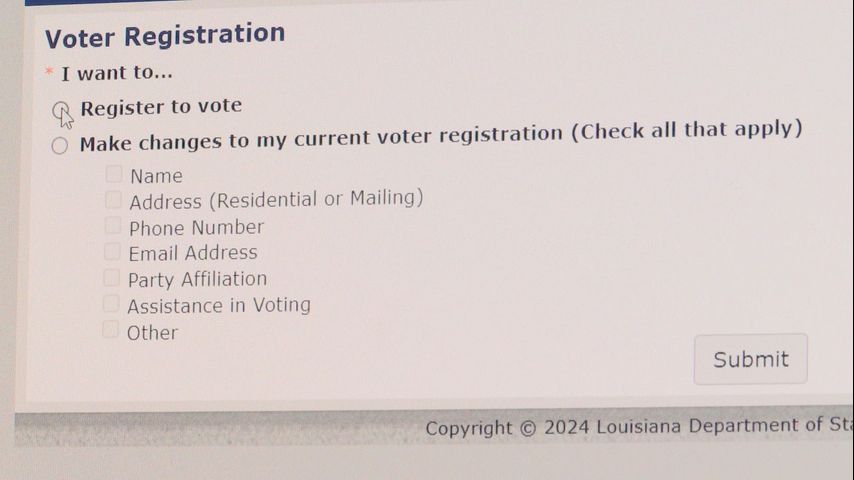Tick the Email Address checkbox

112,252
